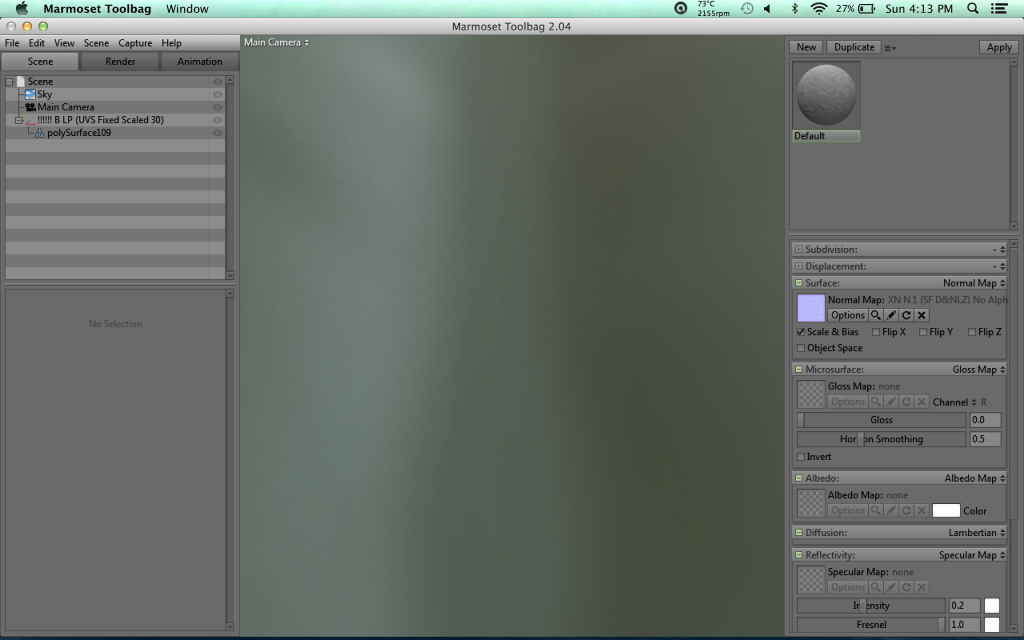Click the Sky icon in the scene tree
The height and width of the screenshot is (640, 1024).
coord(30,94)
